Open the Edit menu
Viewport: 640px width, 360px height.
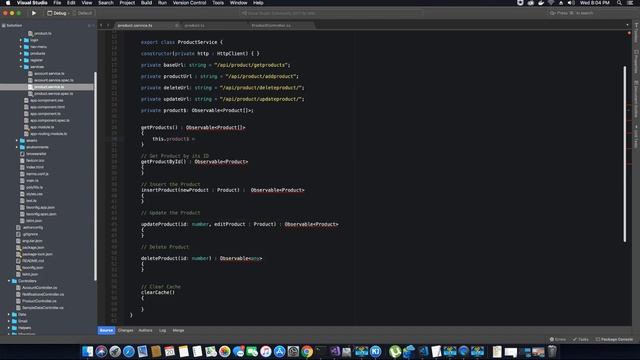click(71, 3)
